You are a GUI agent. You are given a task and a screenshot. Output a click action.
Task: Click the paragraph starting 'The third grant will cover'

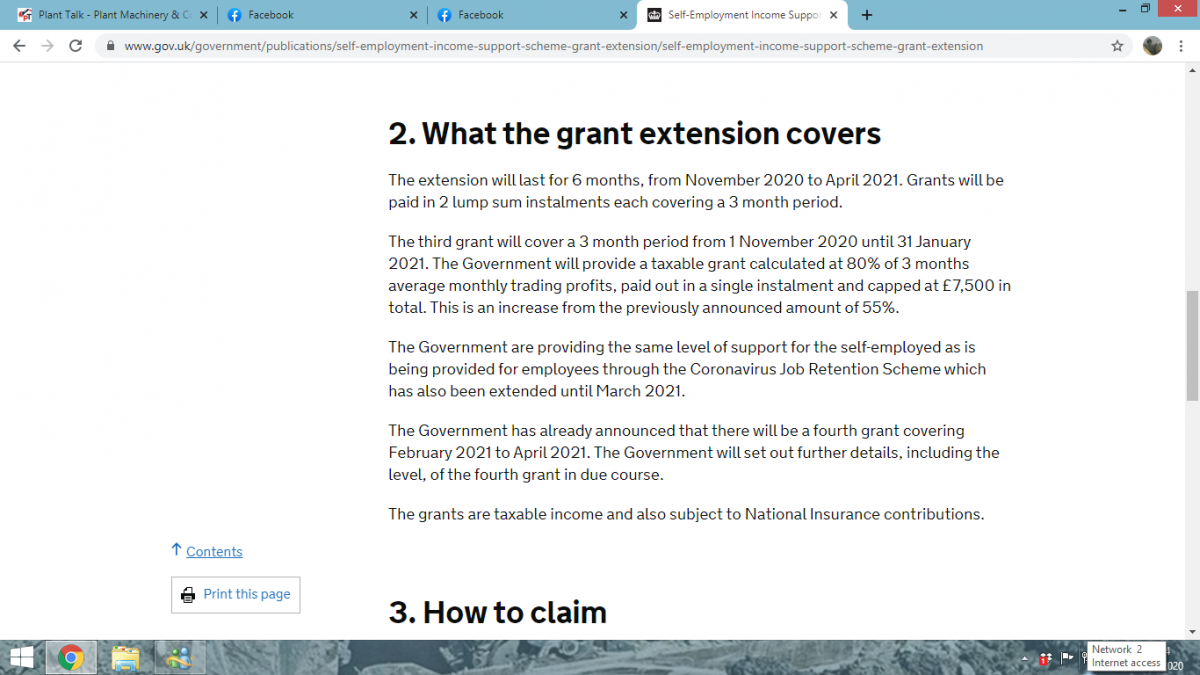click(700, 274)
